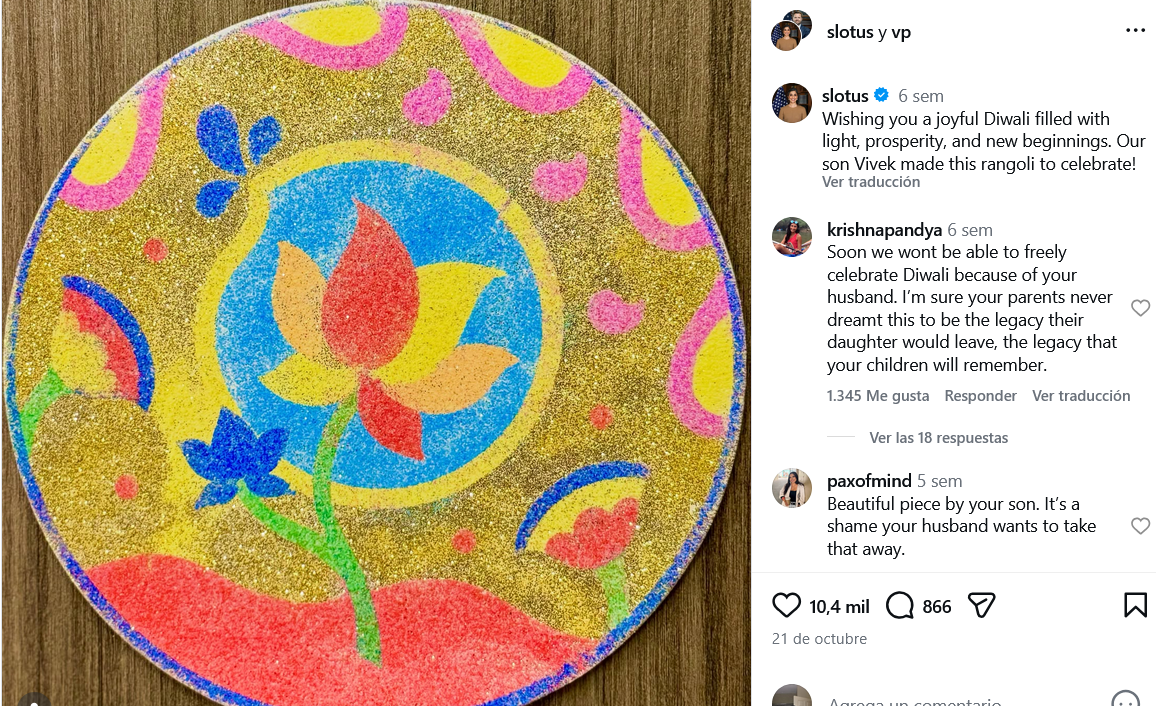1156x706 pixels.
Task: View the 1.345 Me gusta likes list
Action: pyautogui.click(x=877, y=396)
